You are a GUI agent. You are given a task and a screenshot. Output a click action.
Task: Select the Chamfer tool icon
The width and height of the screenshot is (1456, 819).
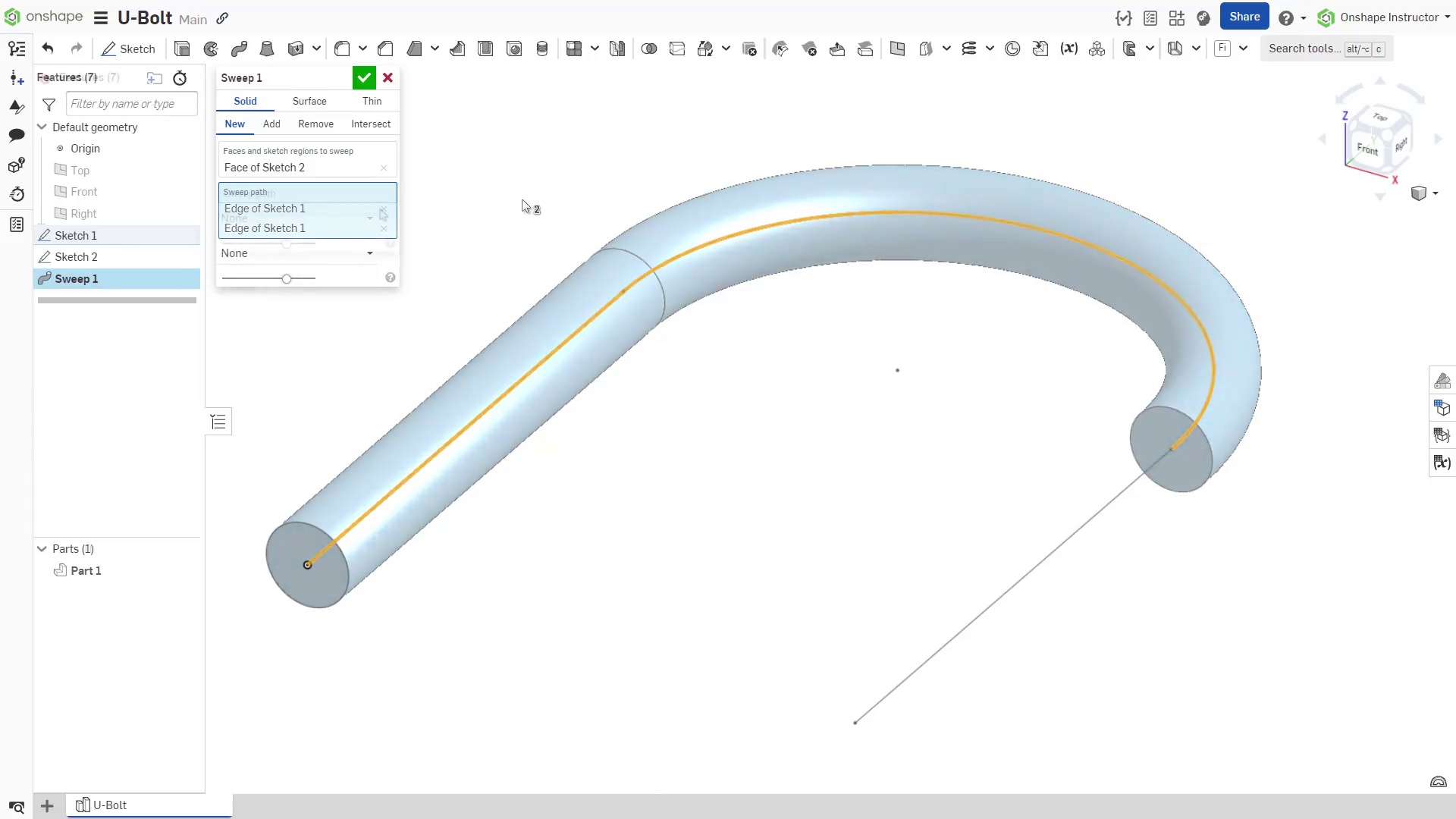click(x=385, y=49)
